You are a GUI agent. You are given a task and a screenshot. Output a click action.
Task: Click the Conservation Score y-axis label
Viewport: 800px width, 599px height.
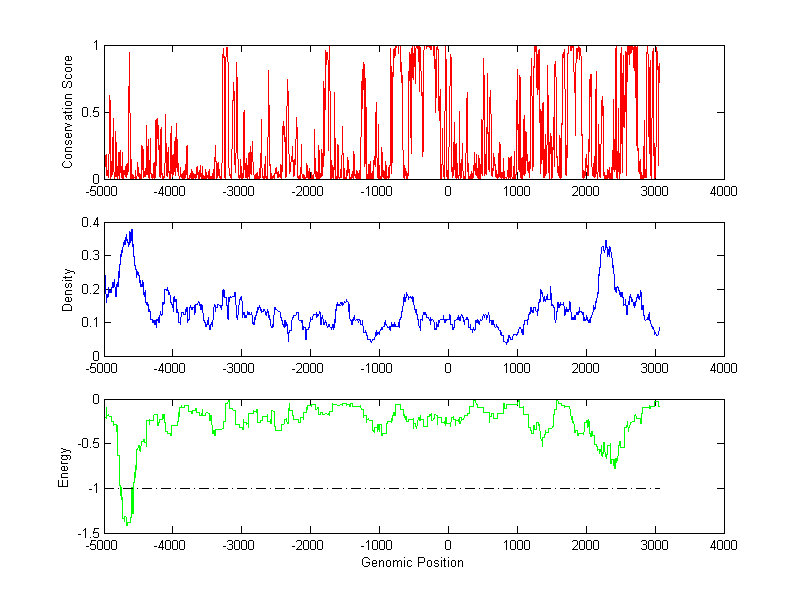point(68,112)
